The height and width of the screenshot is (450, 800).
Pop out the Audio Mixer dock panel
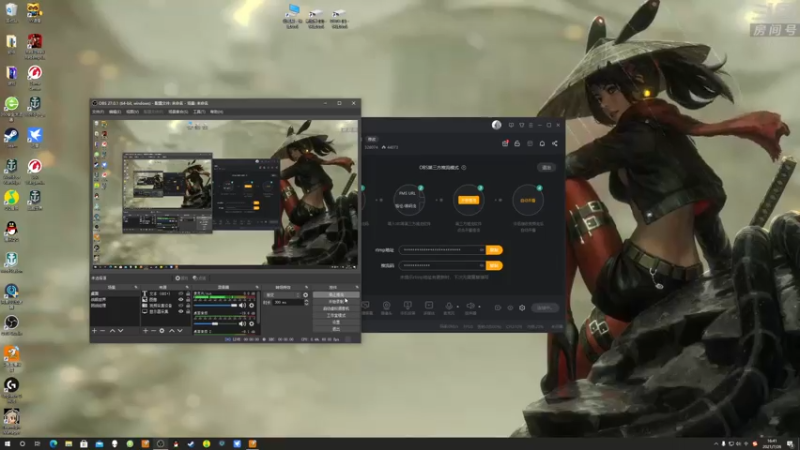(x=257, y=287)
